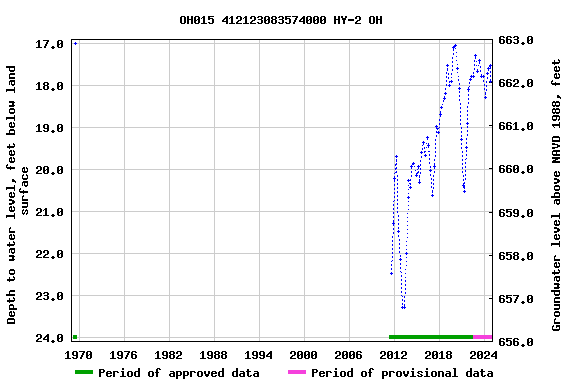The width and height of the screenshot is (576, 384).
Task: Click the long green approved period bar
Action: 431,337
